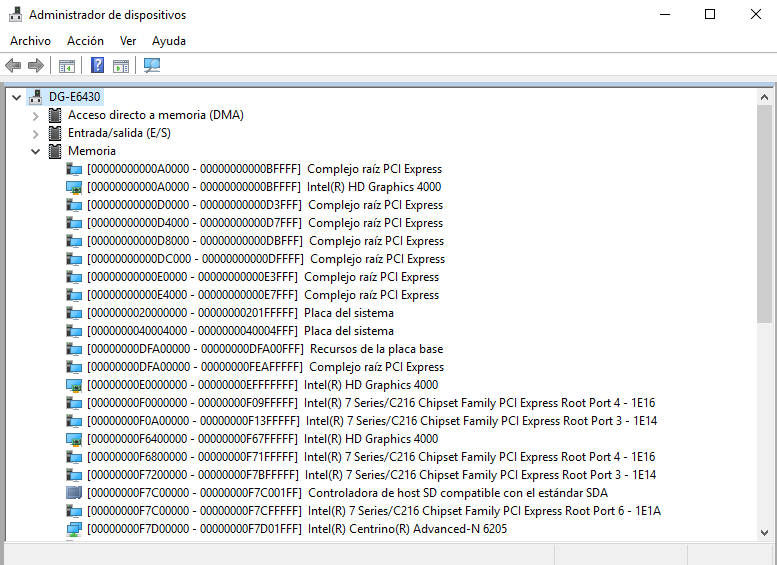Select first row Complejo raíz PCI Express at A0000

(264, 169)
